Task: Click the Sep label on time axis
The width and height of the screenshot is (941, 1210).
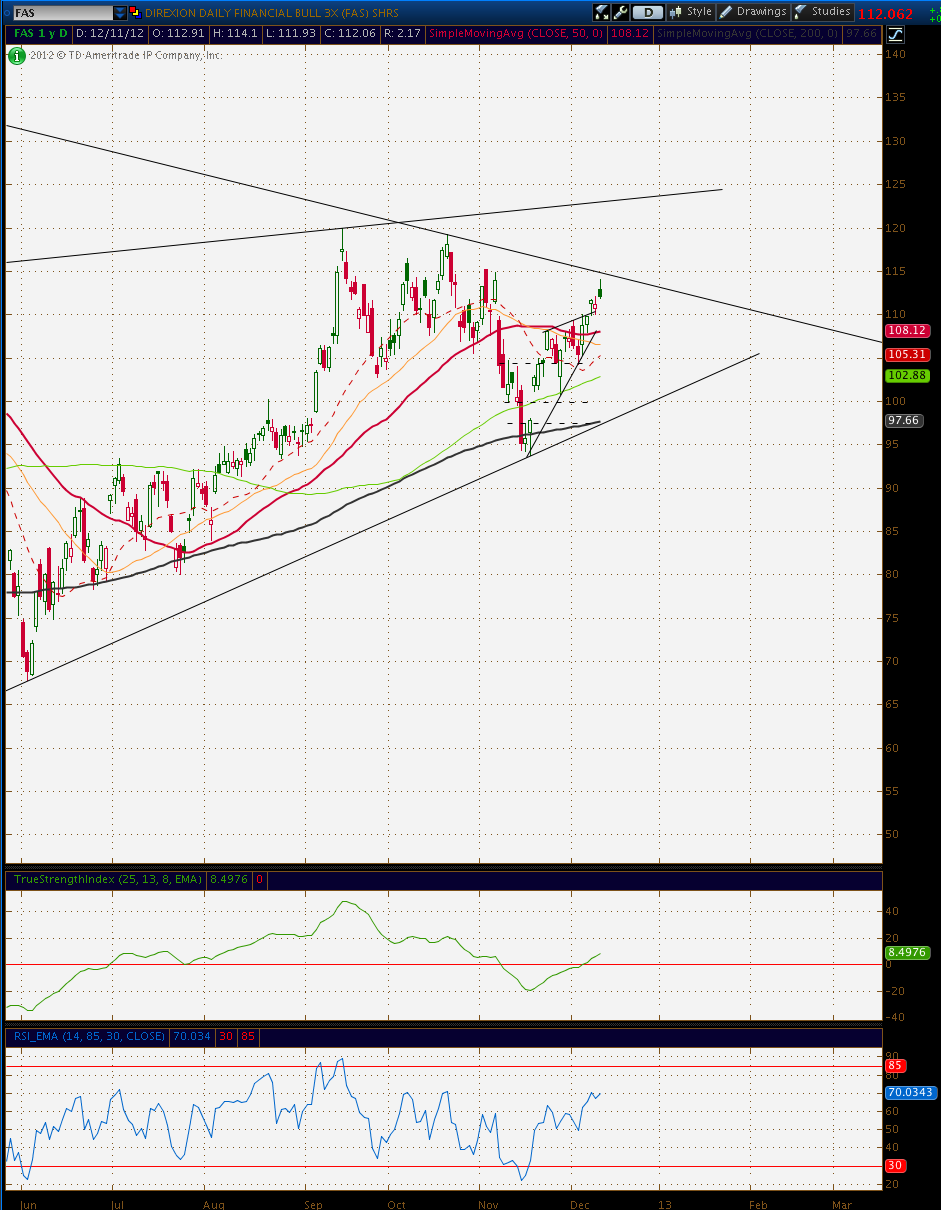Action: 314,1205
